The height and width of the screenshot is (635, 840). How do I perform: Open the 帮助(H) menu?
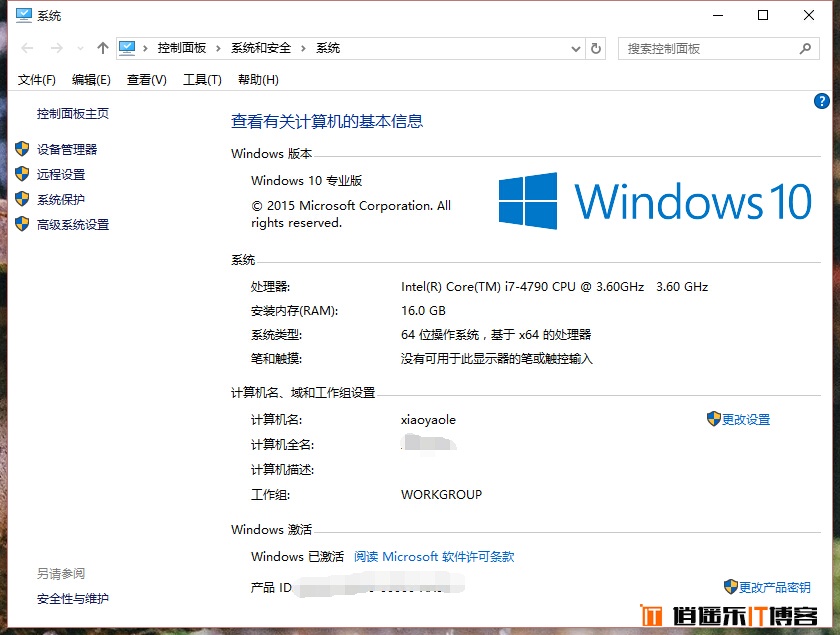click(258, 80)
